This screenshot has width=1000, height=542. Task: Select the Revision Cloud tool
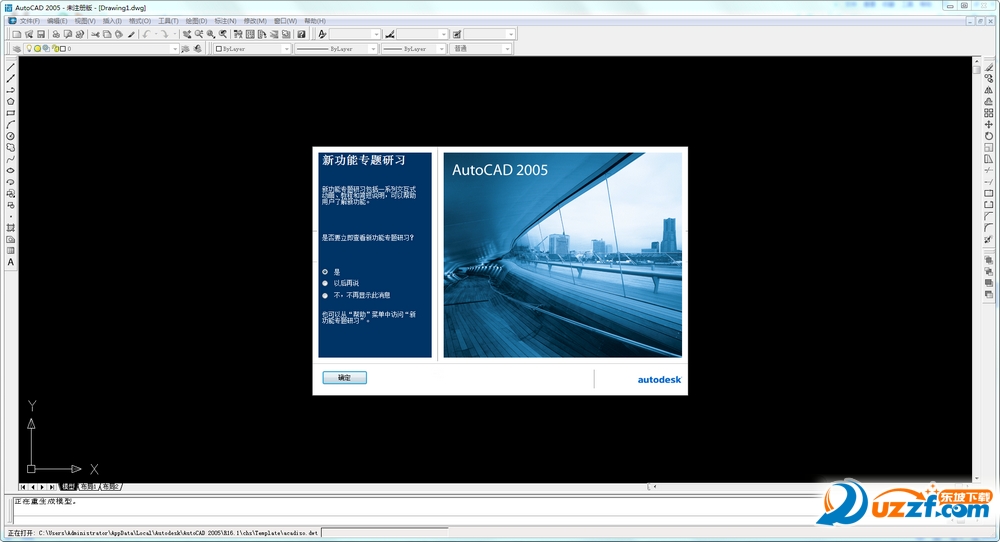(x=11, y=147)
